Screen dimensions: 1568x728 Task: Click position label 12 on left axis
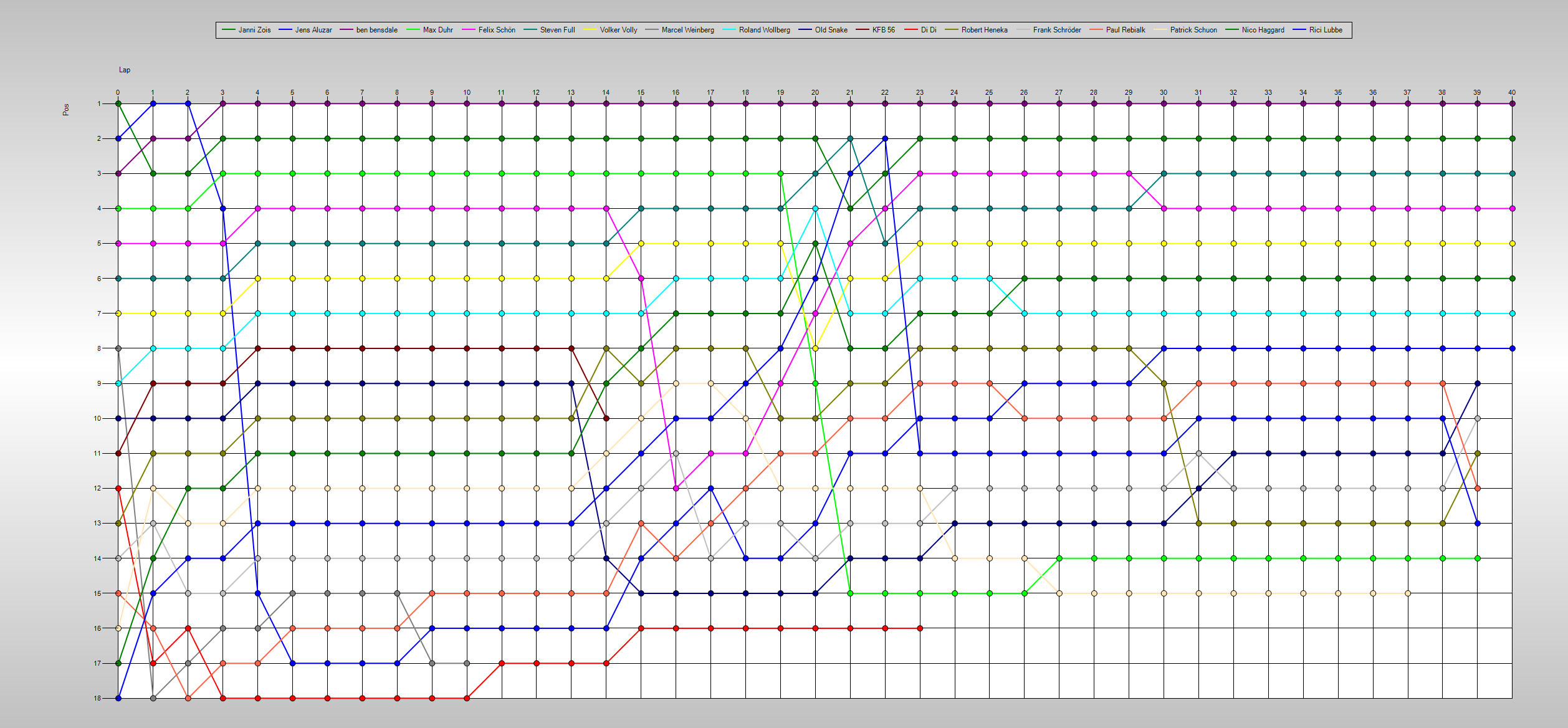pos(97,488)
